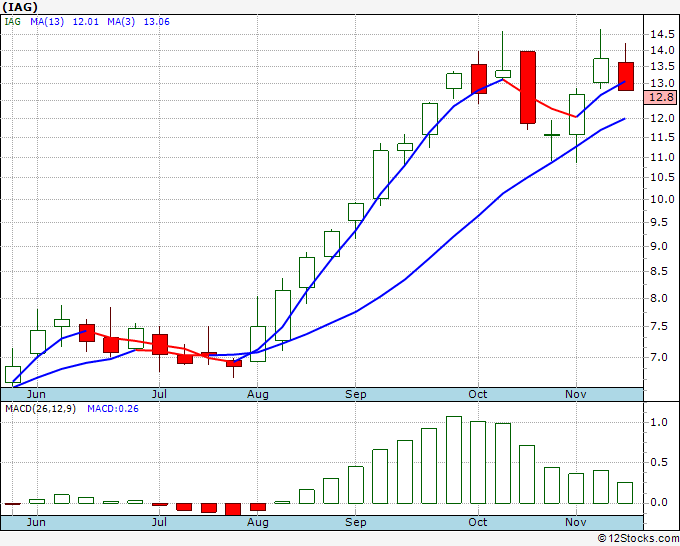
Task: Select the MA(13) legend label
Action: tap(47, 22)
